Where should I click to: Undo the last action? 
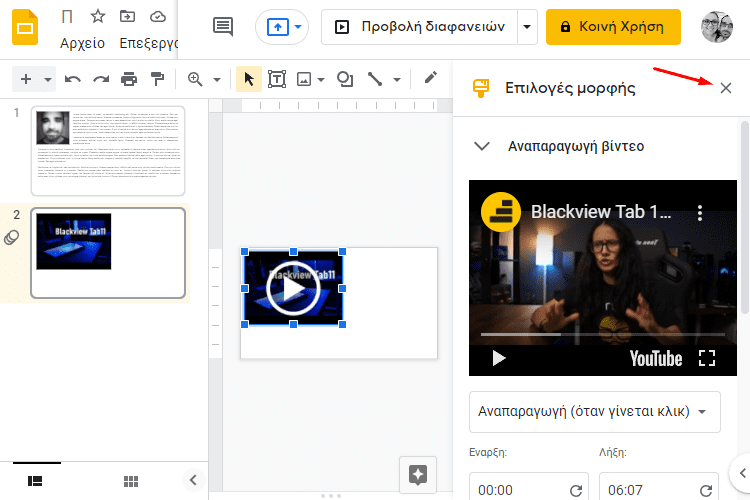pyautogui.click(x=73, y=79)
